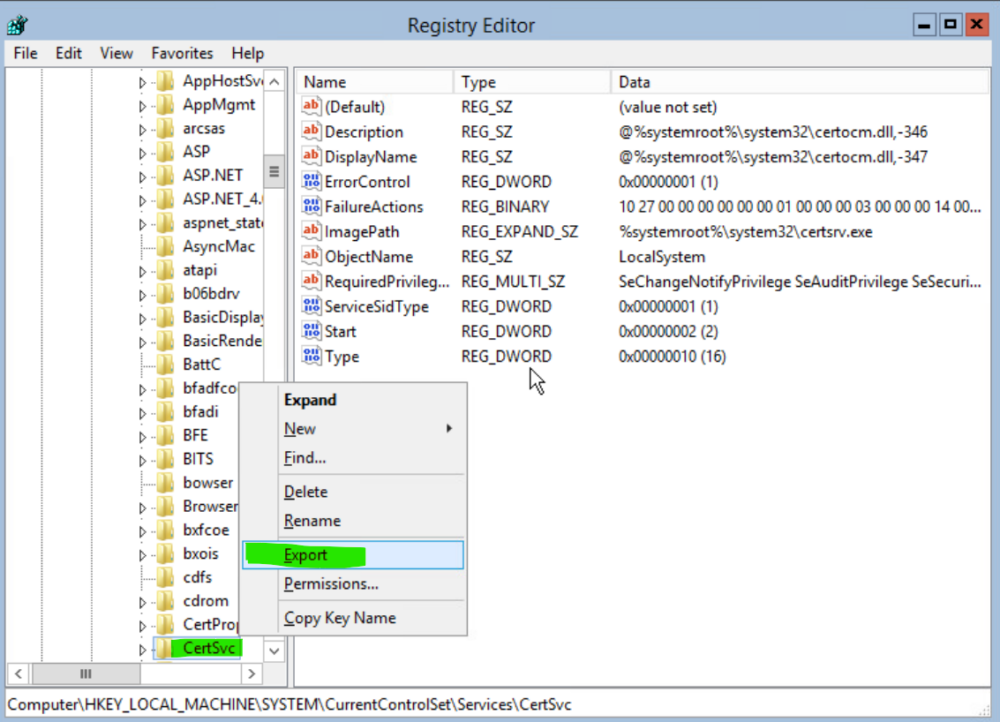Click the string icon beside (Default) value

pyautogui.click(x=309, y=106)
